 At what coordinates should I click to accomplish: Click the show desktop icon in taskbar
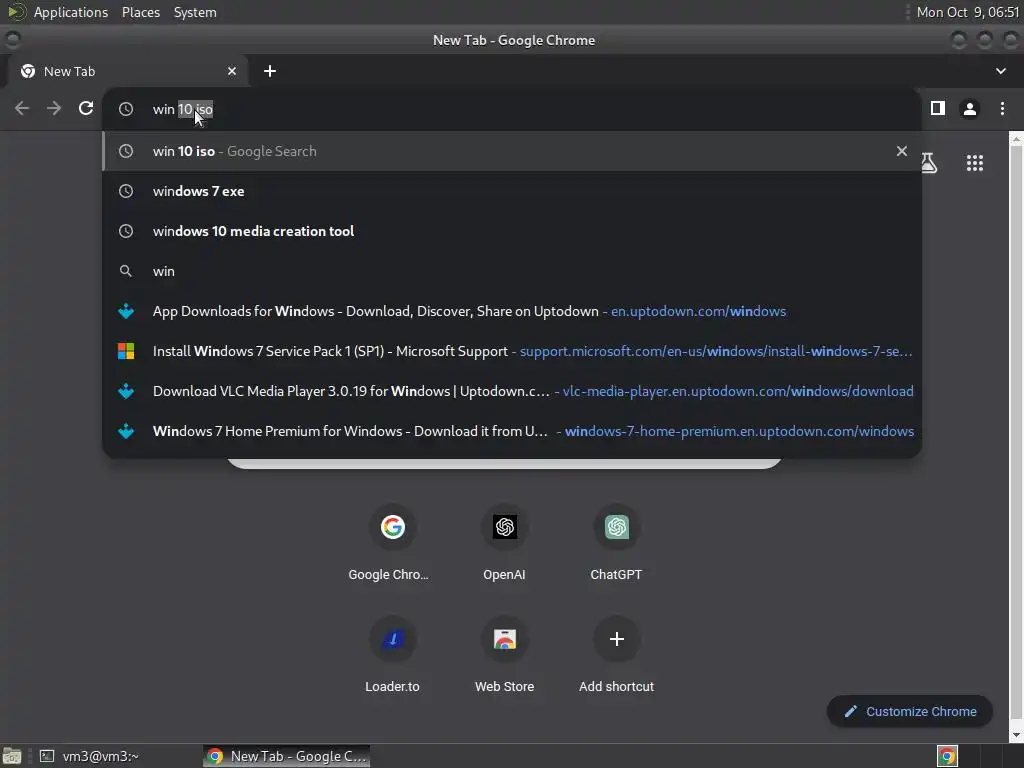[x=12, y=756]
